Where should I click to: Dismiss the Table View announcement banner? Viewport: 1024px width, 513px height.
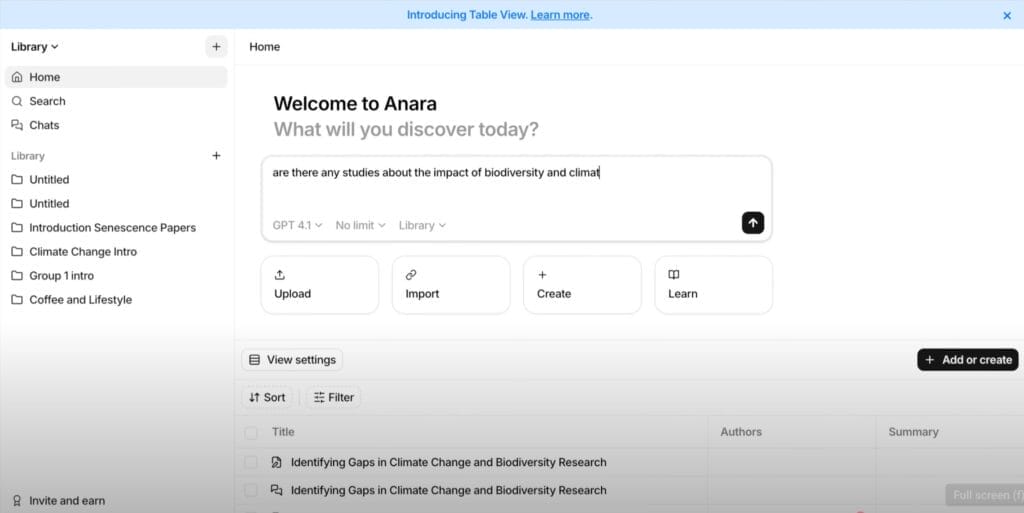pos(1006,15)
